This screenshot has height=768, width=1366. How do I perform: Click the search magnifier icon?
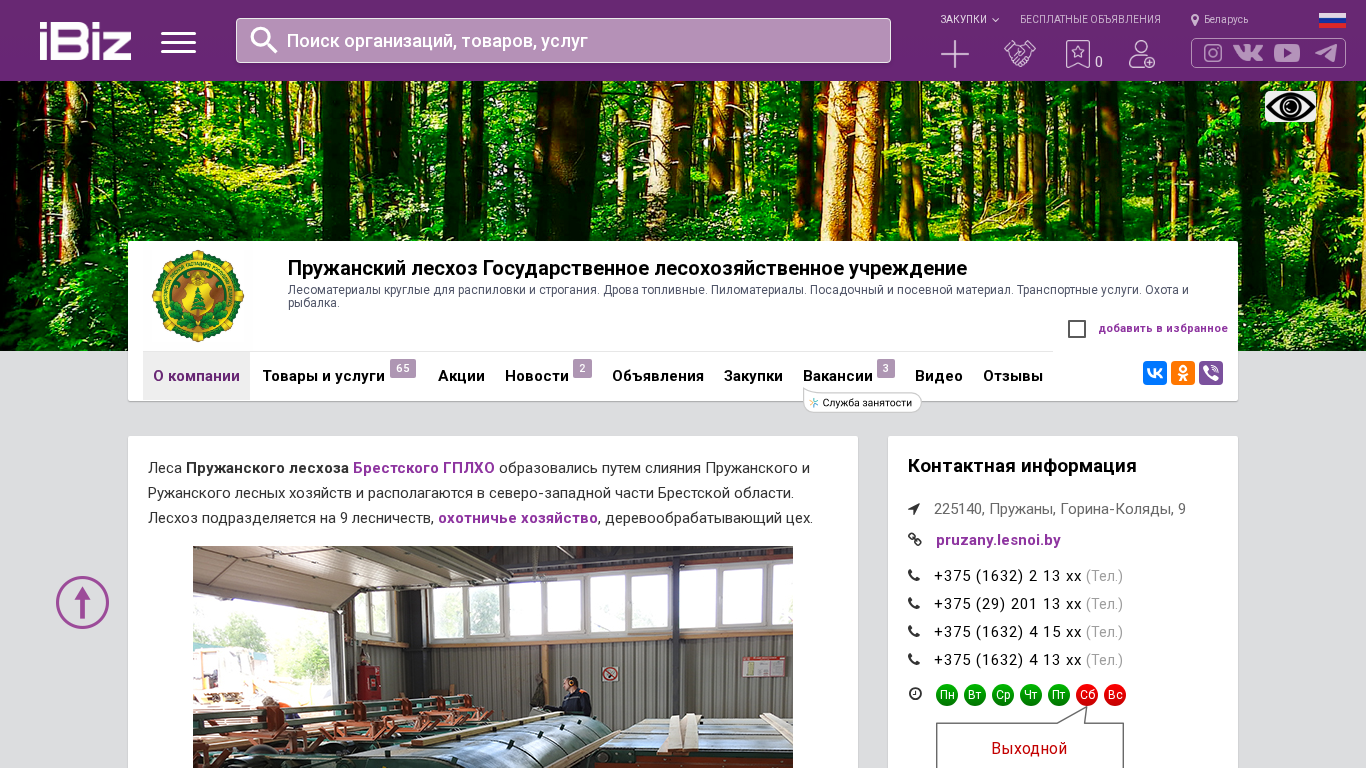264,40
